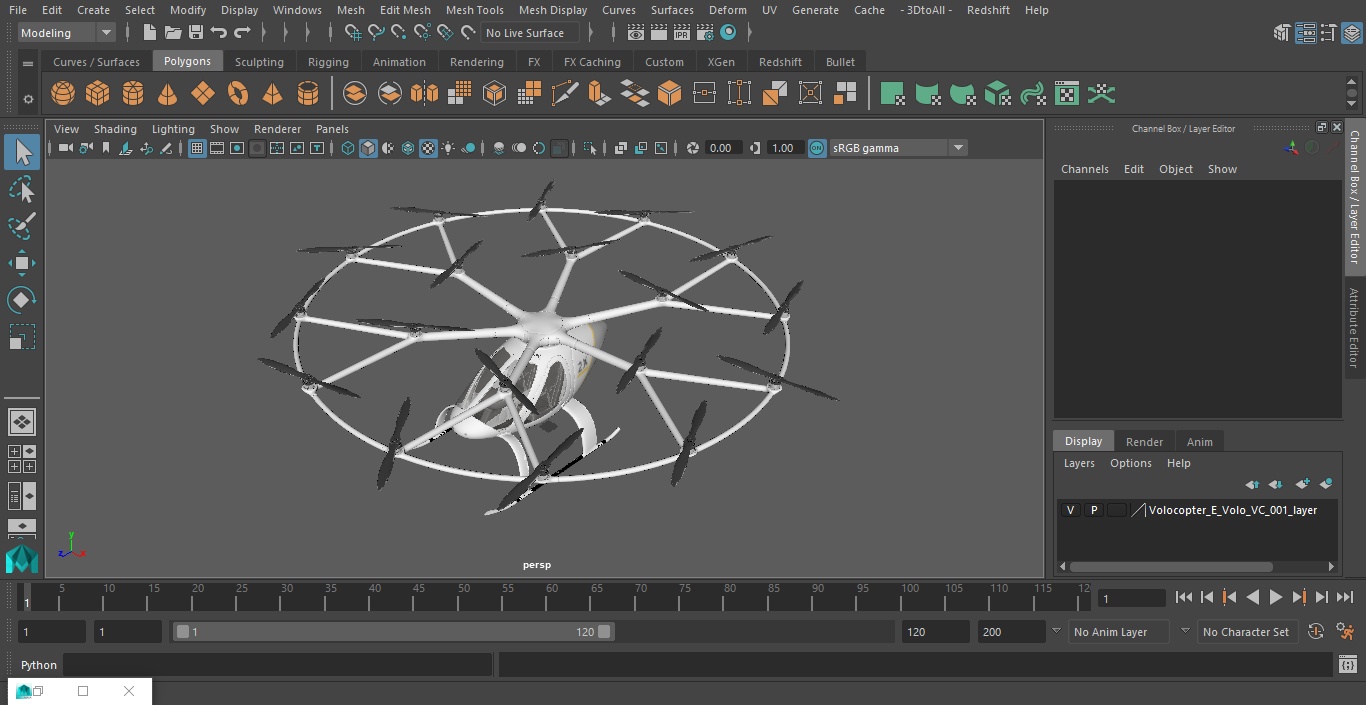Open the Options menu in Layer Editor

(1131, 463)
